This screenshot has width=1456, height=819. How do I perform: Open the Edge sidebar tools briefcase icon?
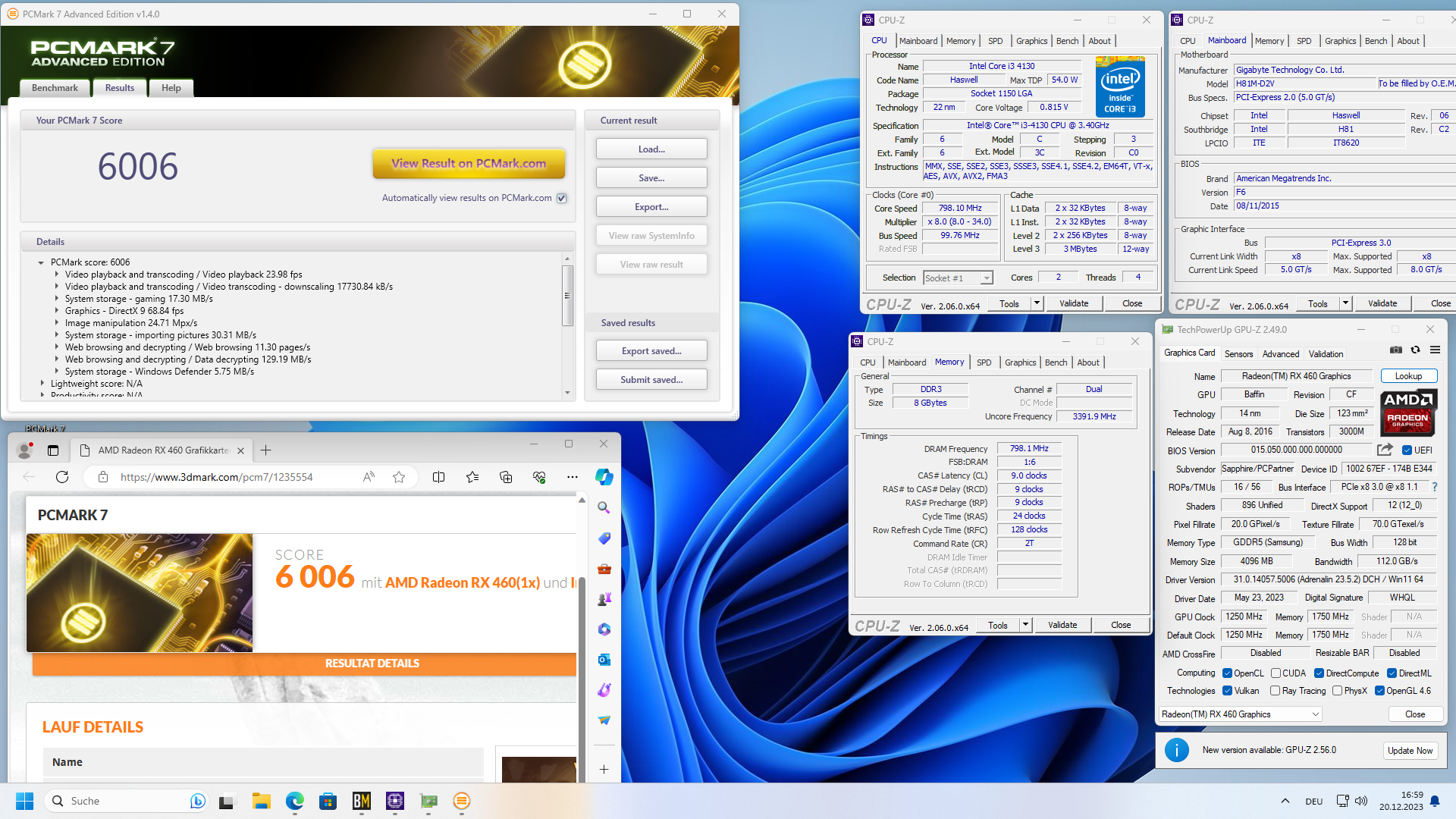[604, 568]
